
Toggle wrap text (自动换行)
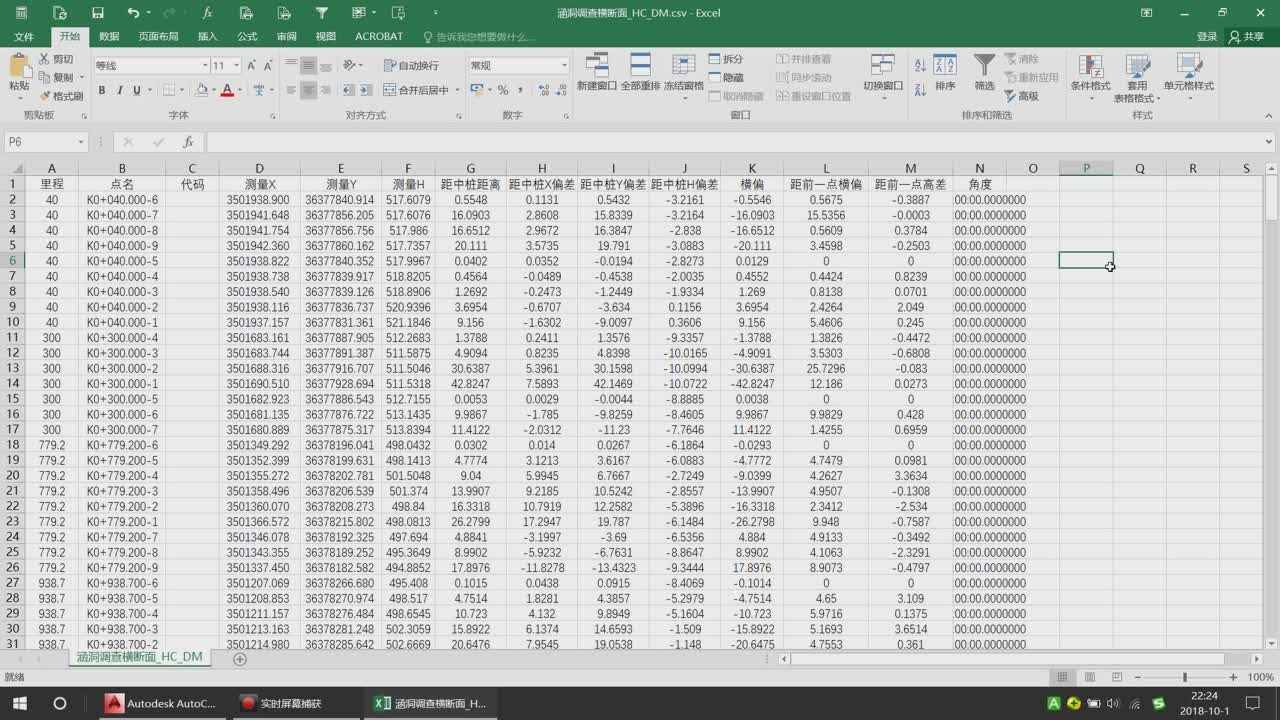coord(411,65)
